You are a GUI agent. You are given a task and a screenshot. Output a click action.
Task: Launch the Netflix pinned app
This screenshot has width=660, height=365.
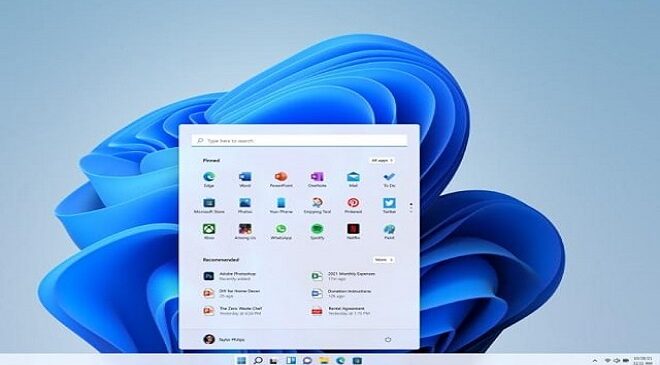click(353, 232)
